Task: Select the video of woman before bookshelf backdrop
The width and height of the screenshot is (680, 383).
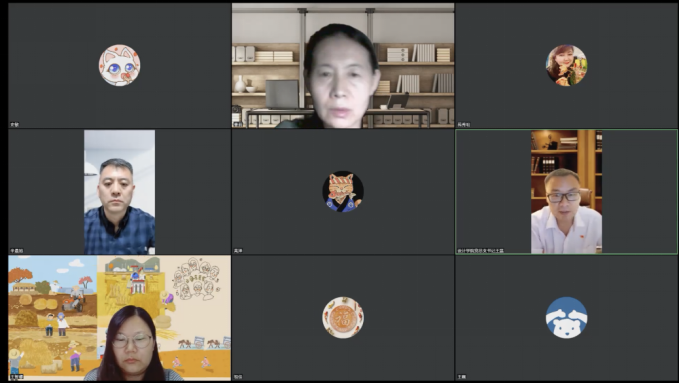Action: 343,65
